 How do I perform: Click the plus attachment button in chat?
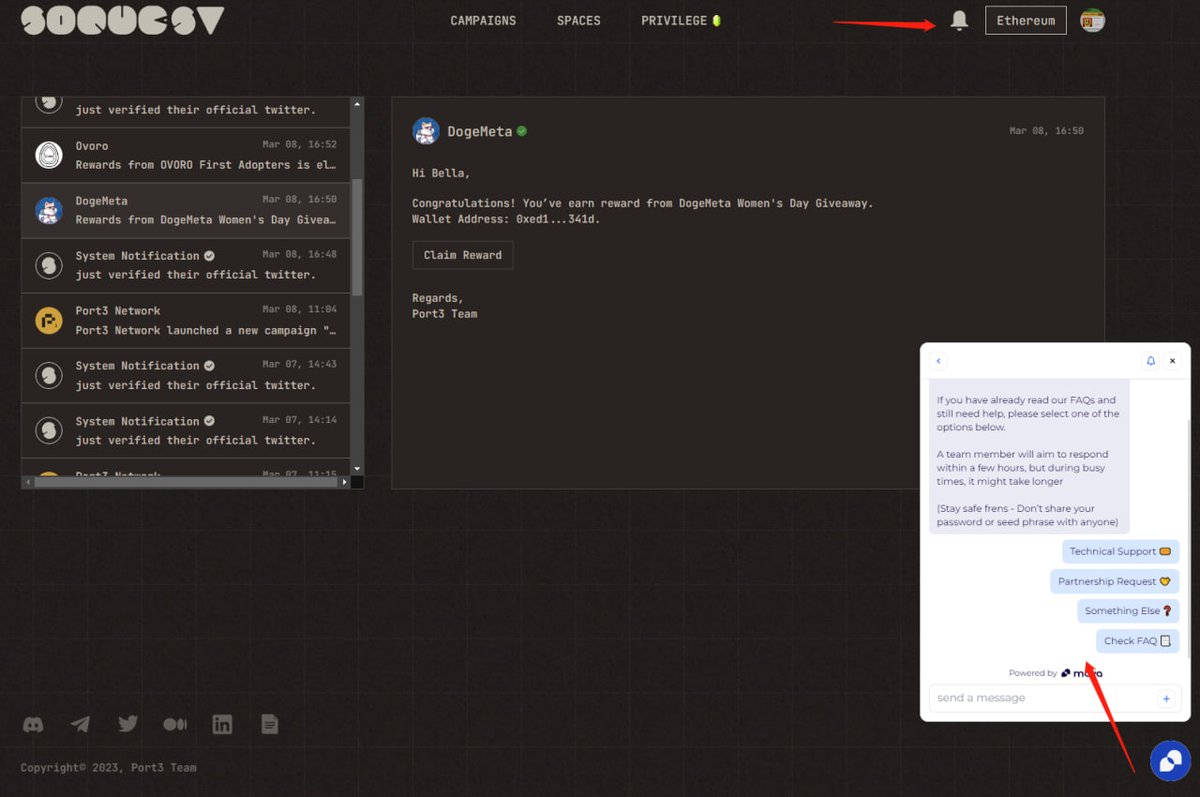(1166, 698)
